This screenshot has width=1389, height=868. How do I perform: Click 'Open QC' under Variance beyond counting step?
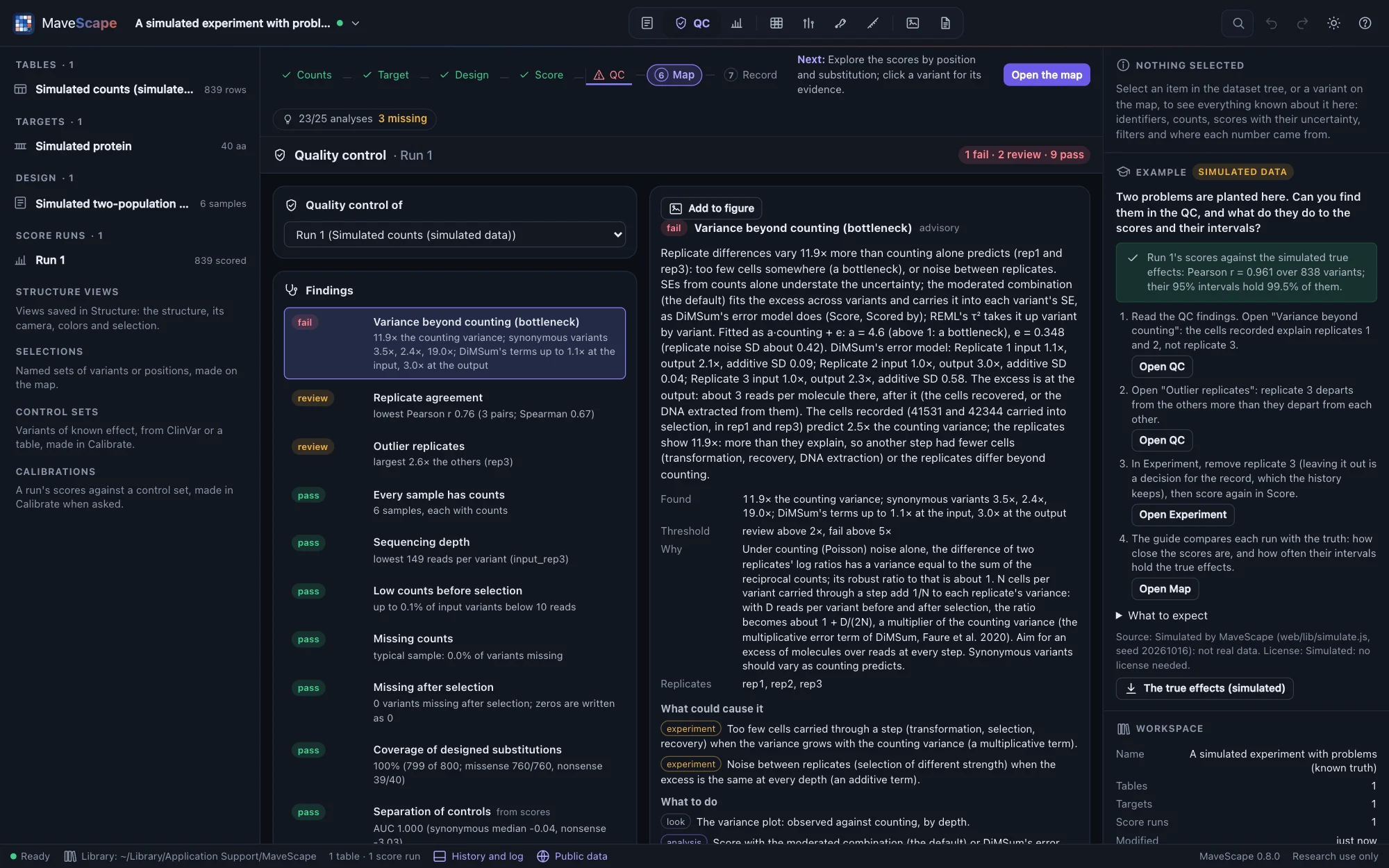1162,367
